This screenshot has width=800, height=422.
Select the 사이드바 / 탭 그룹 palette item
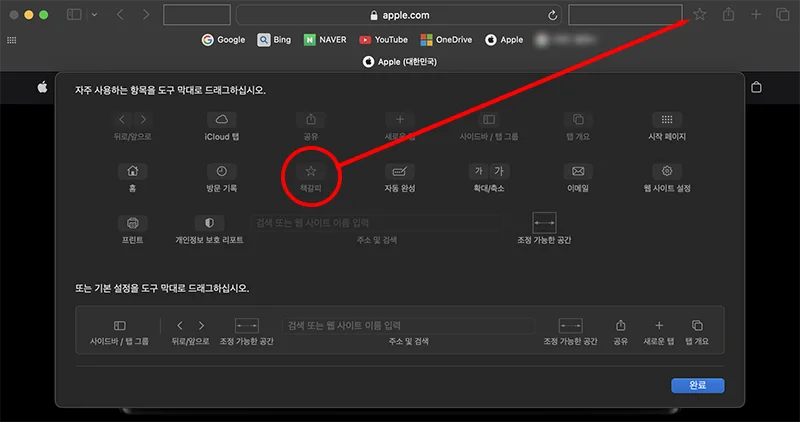(x=489, y=126)
